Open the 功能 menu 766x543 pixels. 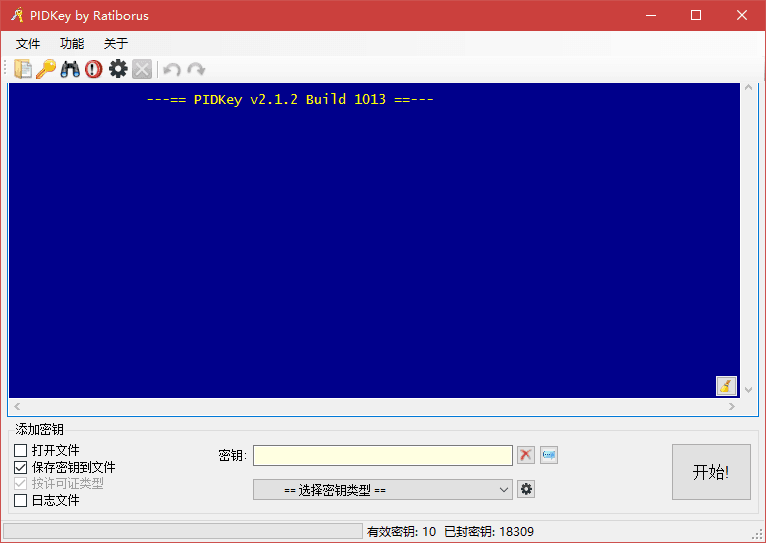[72, 43]
